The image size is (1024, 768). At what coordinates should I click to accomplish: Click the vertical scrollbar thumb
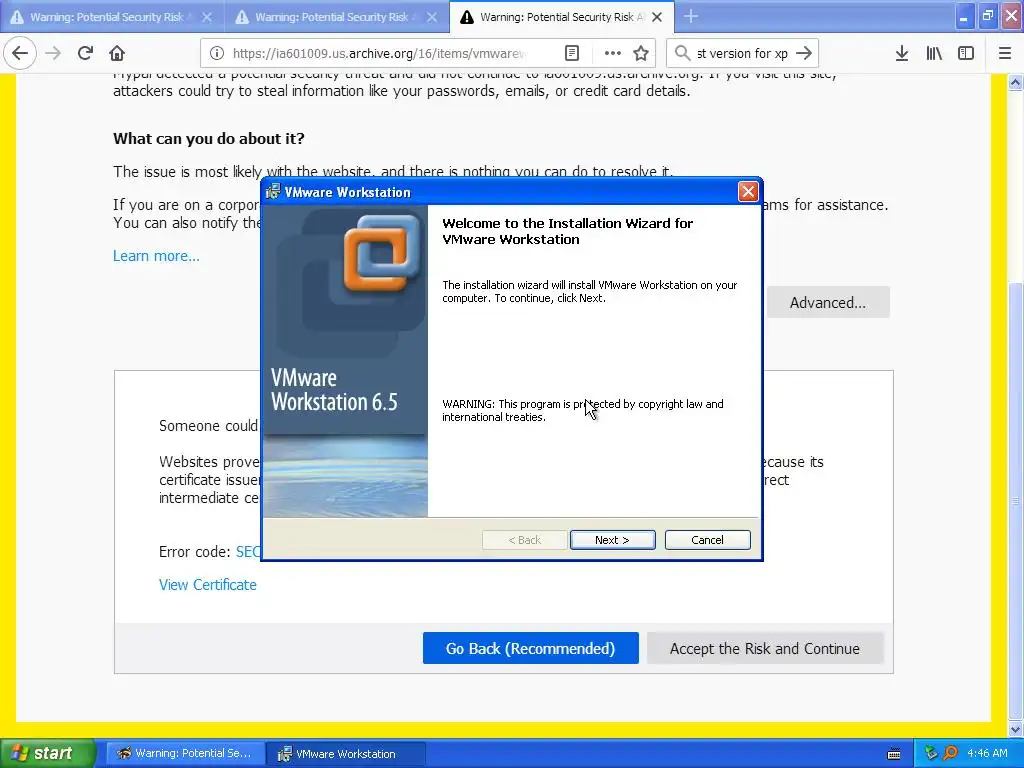pyautogui.click(x=1016, y=501)
